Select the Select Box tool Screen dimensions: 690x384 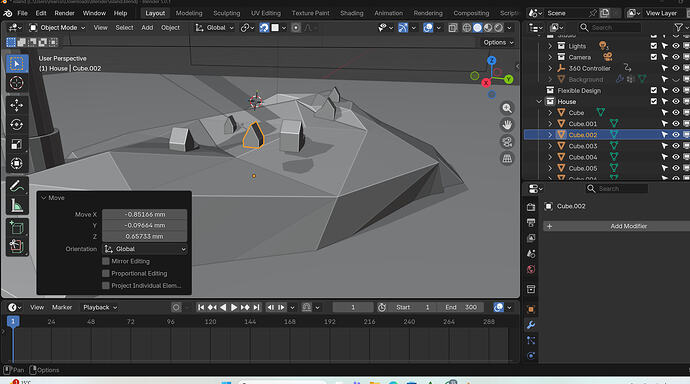17,64
